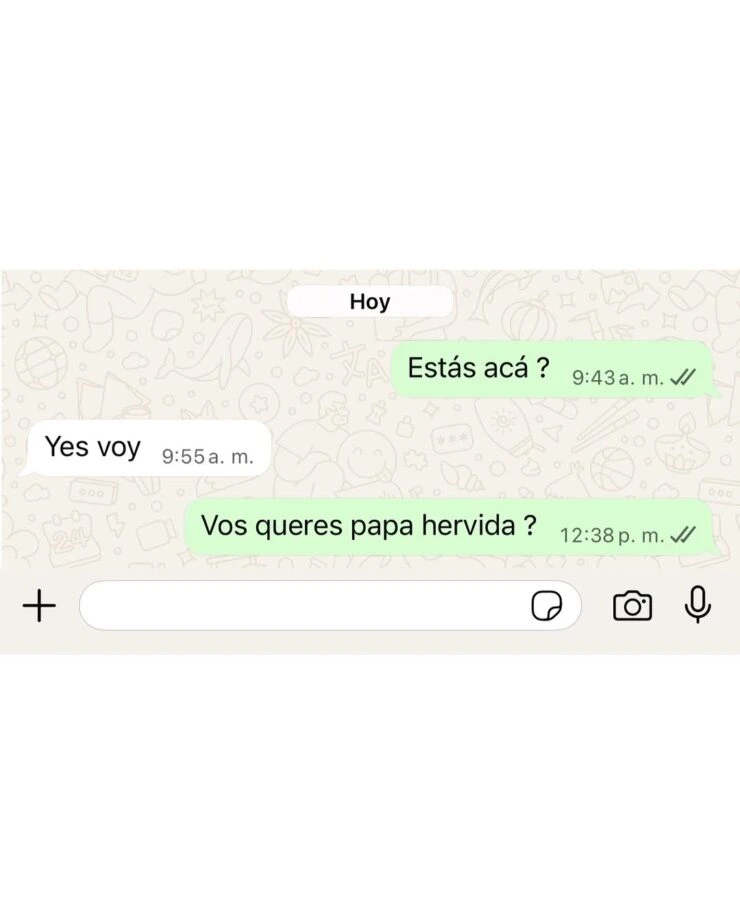The height and width of the screenshot is (924, 740).
Task: Select the Vos queres papa hervida ? message
Action: click(x=369, y=526)
